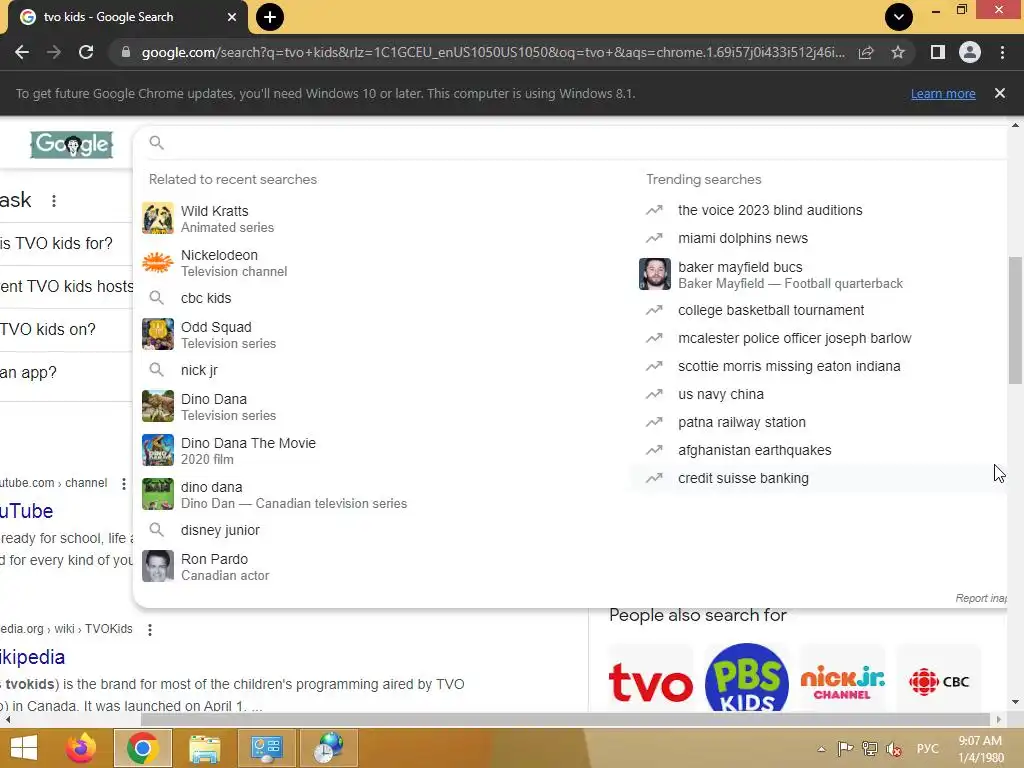Click the address bar URL
The width and height of the screenshot is (1024, 768).
[493, 52]
